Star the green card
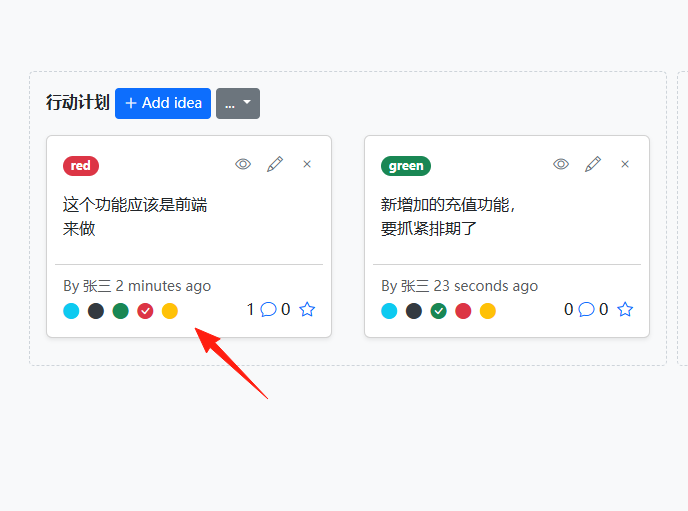688x511 pixels. [625, 309]
